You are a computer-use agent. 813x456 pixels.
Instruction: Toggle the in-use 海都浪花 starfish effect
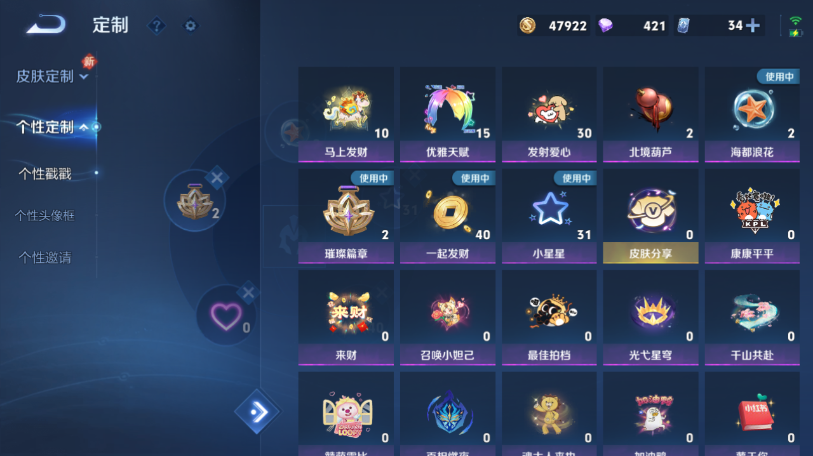coord(752,114)
